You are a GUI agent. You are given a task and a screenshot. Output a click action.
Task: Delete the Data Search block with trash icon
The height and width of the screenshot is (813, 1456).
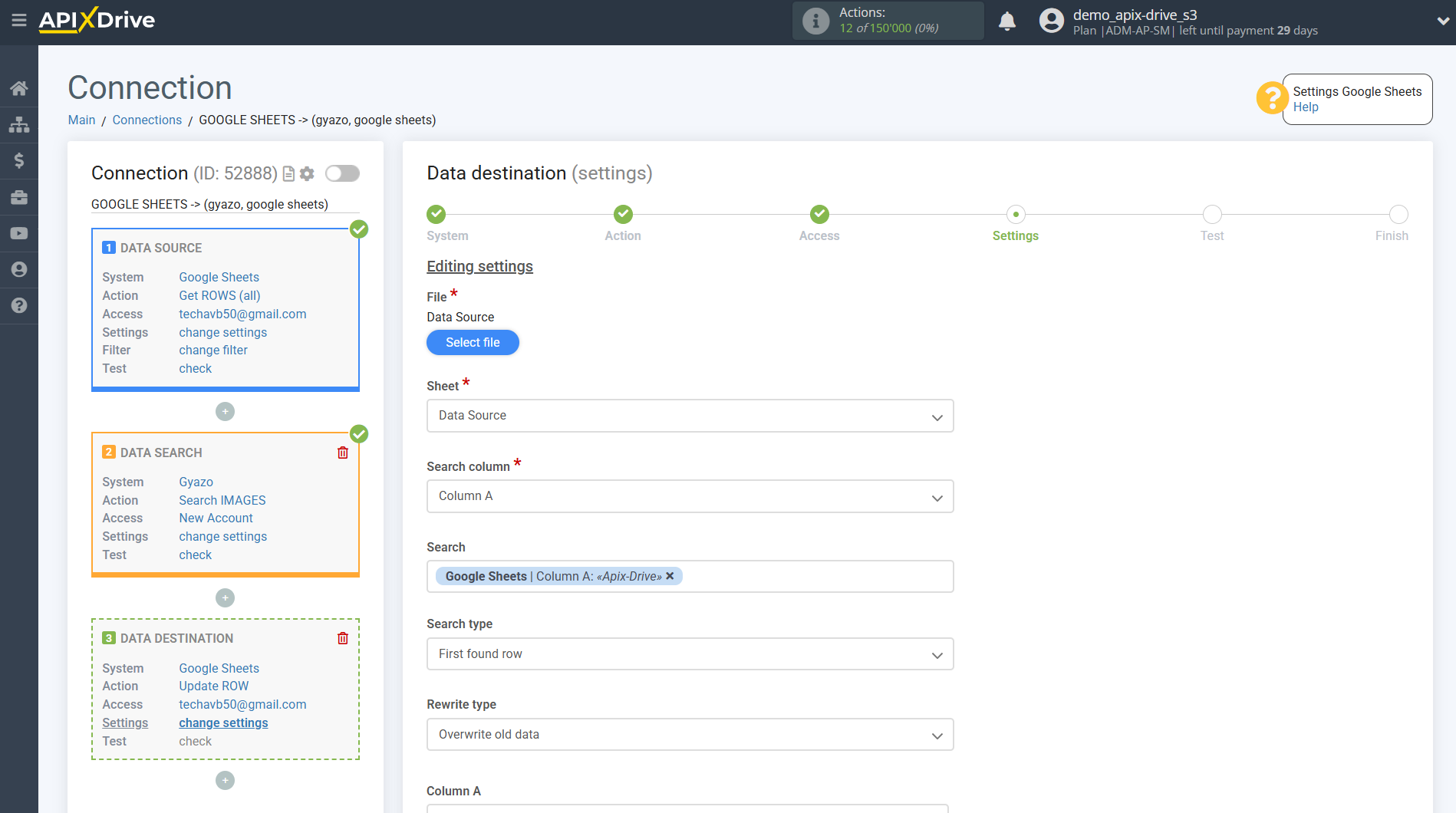(x=343, y=453)
